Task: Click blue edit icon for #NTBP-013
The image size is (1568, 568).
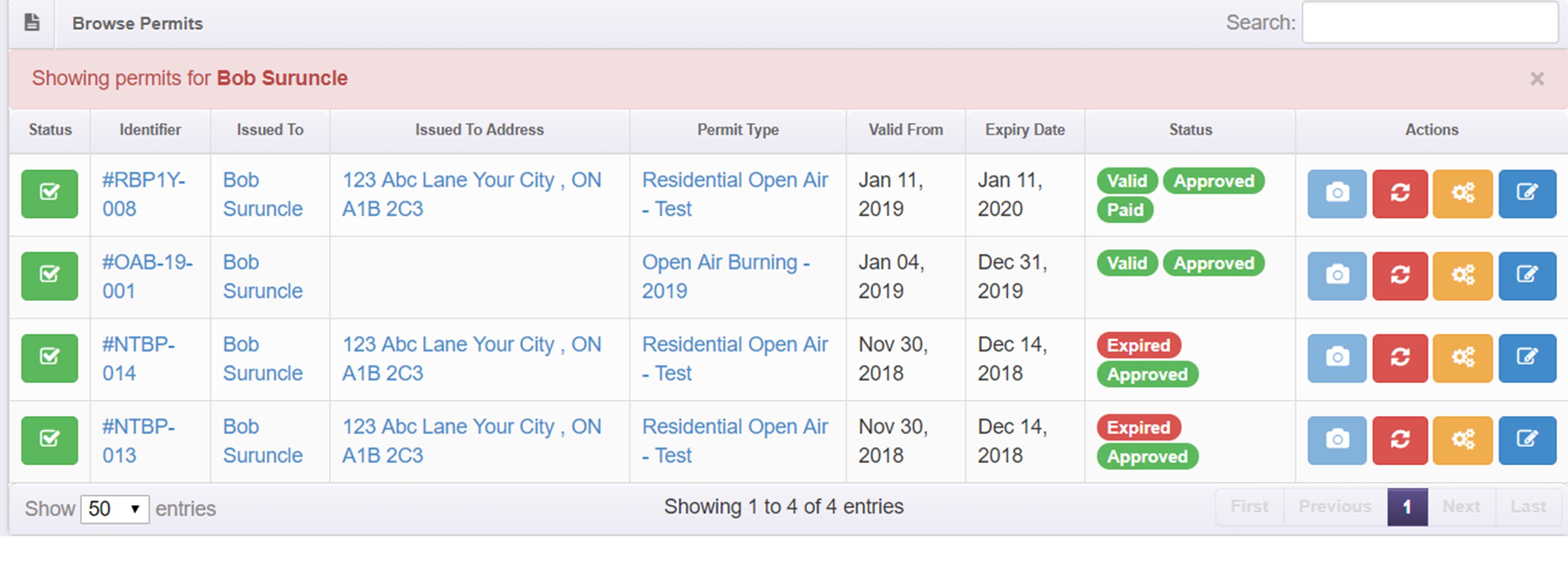Action: coord(1526,440)
